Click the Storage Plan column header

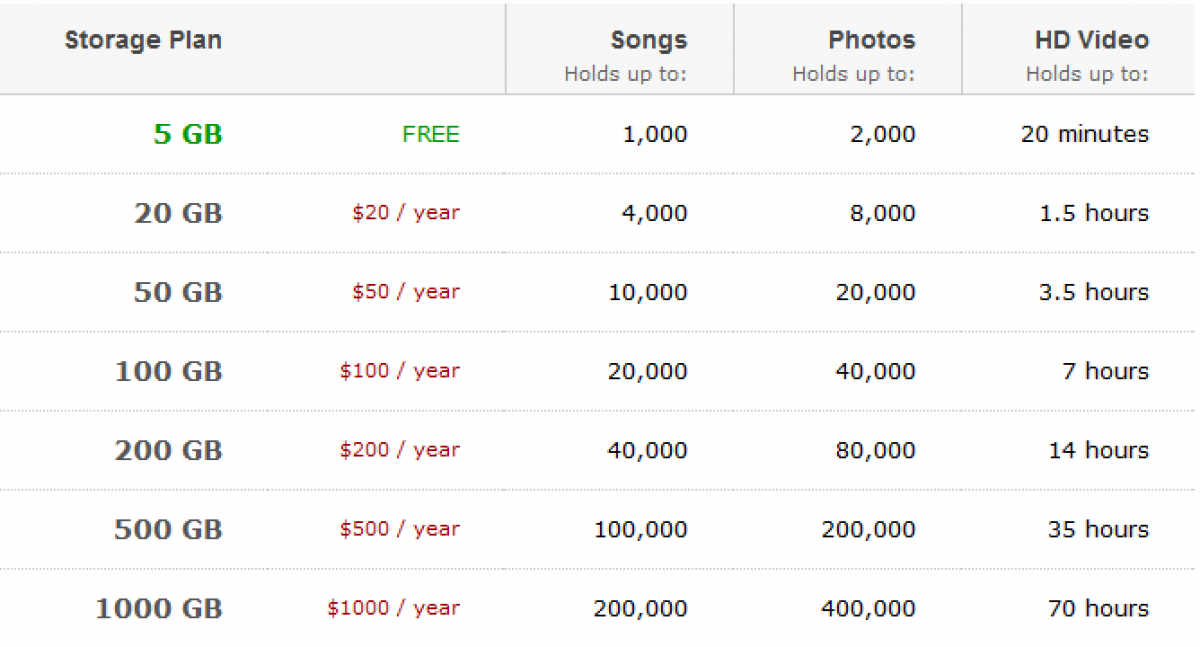pos(143,41)
